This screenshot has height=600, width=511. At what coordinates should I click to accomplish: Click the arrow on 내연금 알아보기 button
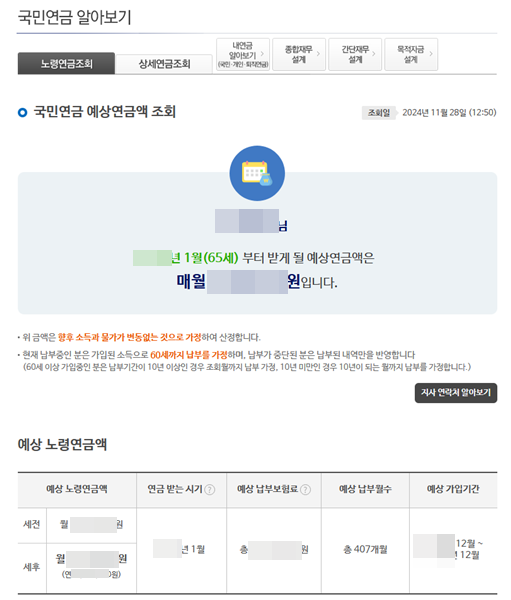(262, 54)
